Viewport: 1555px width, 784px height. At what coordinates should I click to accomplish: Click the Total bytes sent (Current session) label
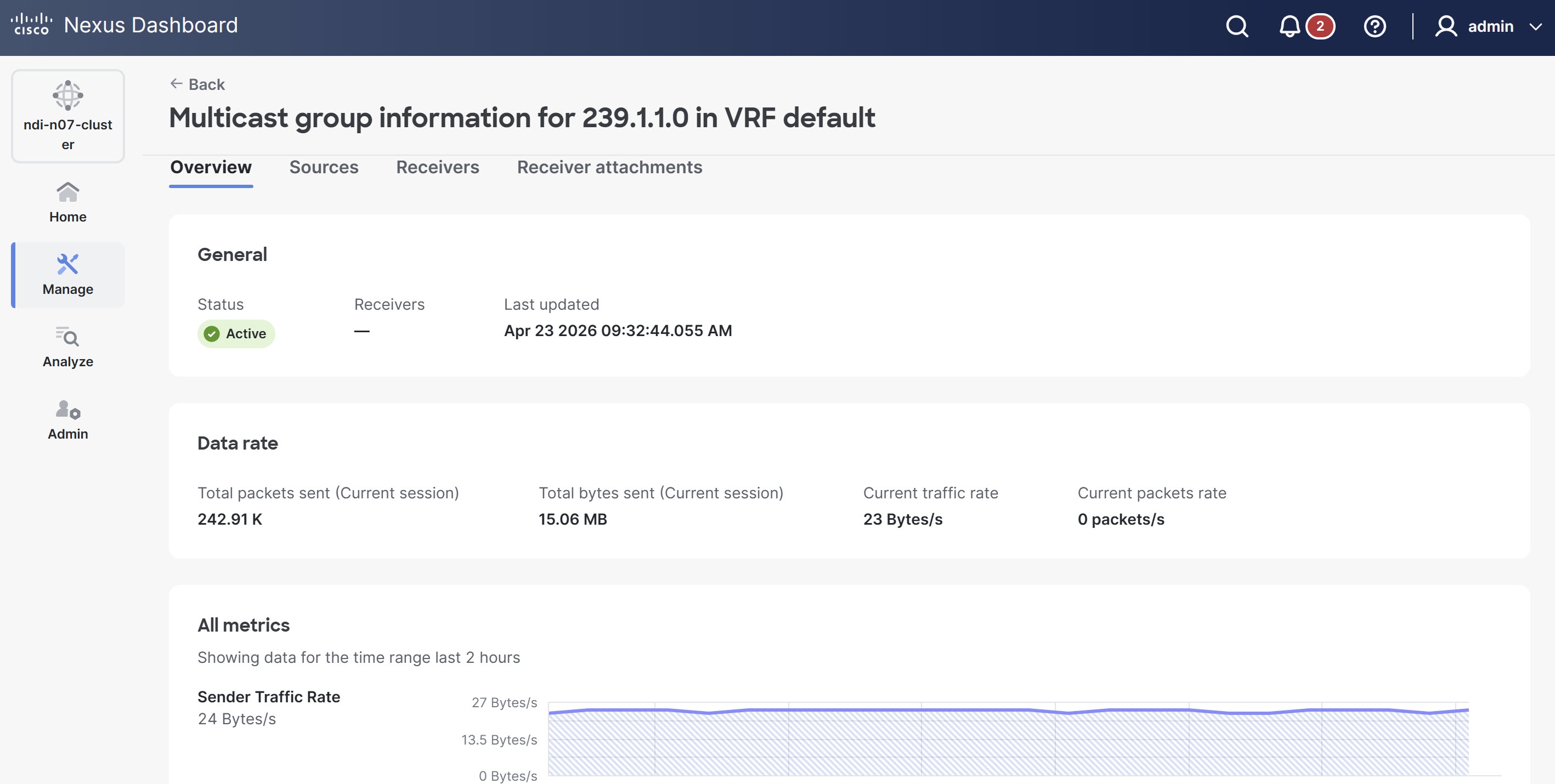click(660, 493)
